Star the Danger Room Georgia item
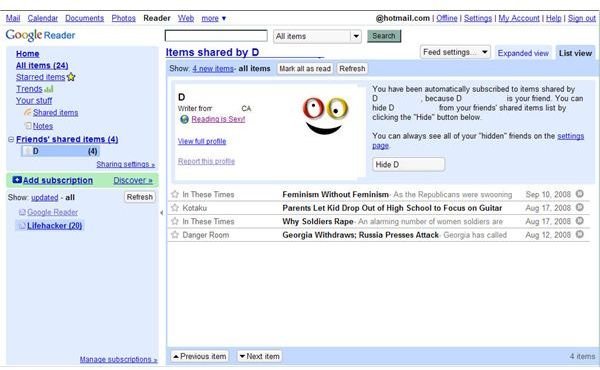The width and height of the screenshot is (600, 370). 175,235
